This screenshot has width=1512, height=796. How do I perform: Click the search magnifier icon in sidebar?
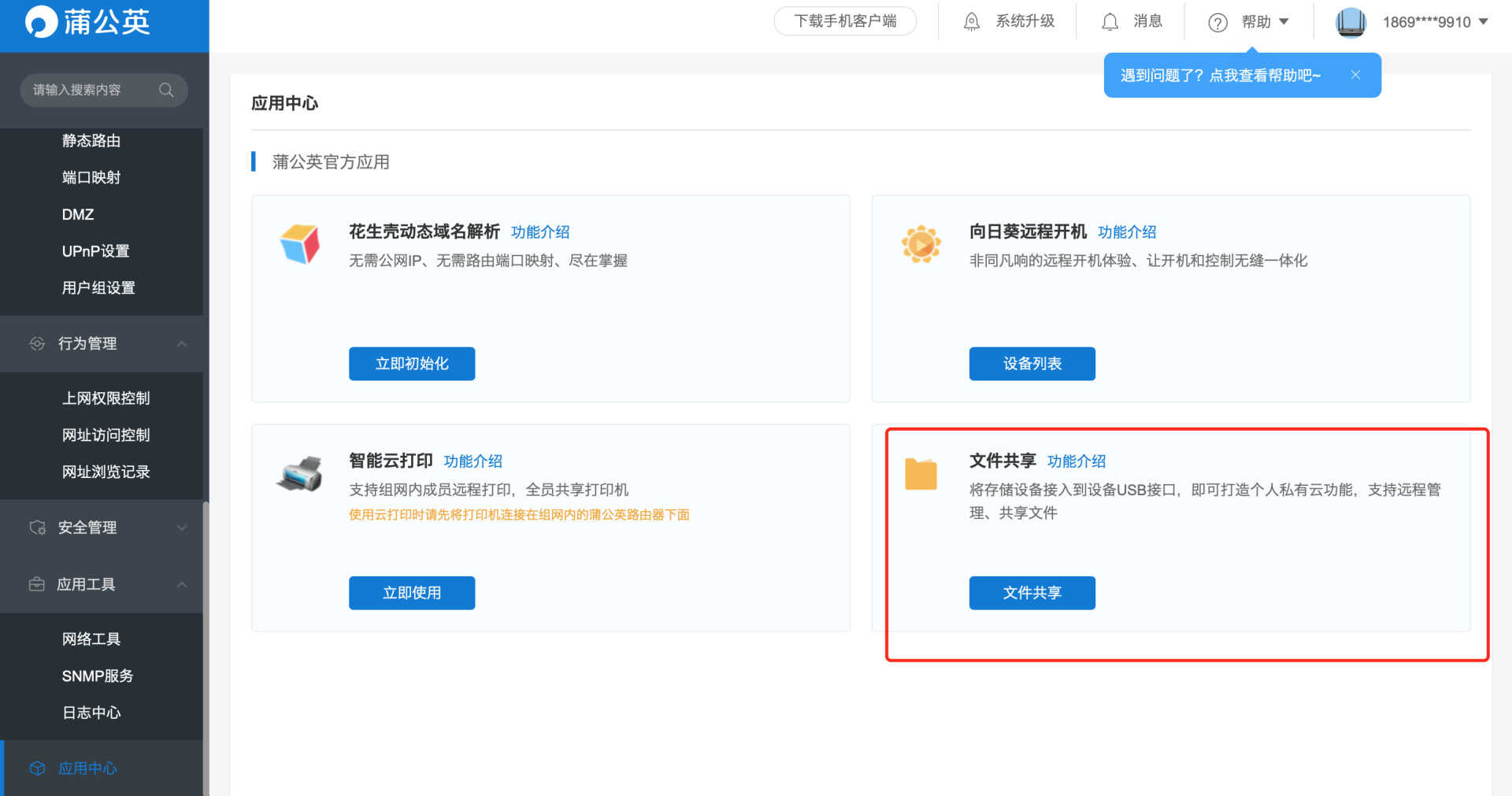tap(166, 90)
